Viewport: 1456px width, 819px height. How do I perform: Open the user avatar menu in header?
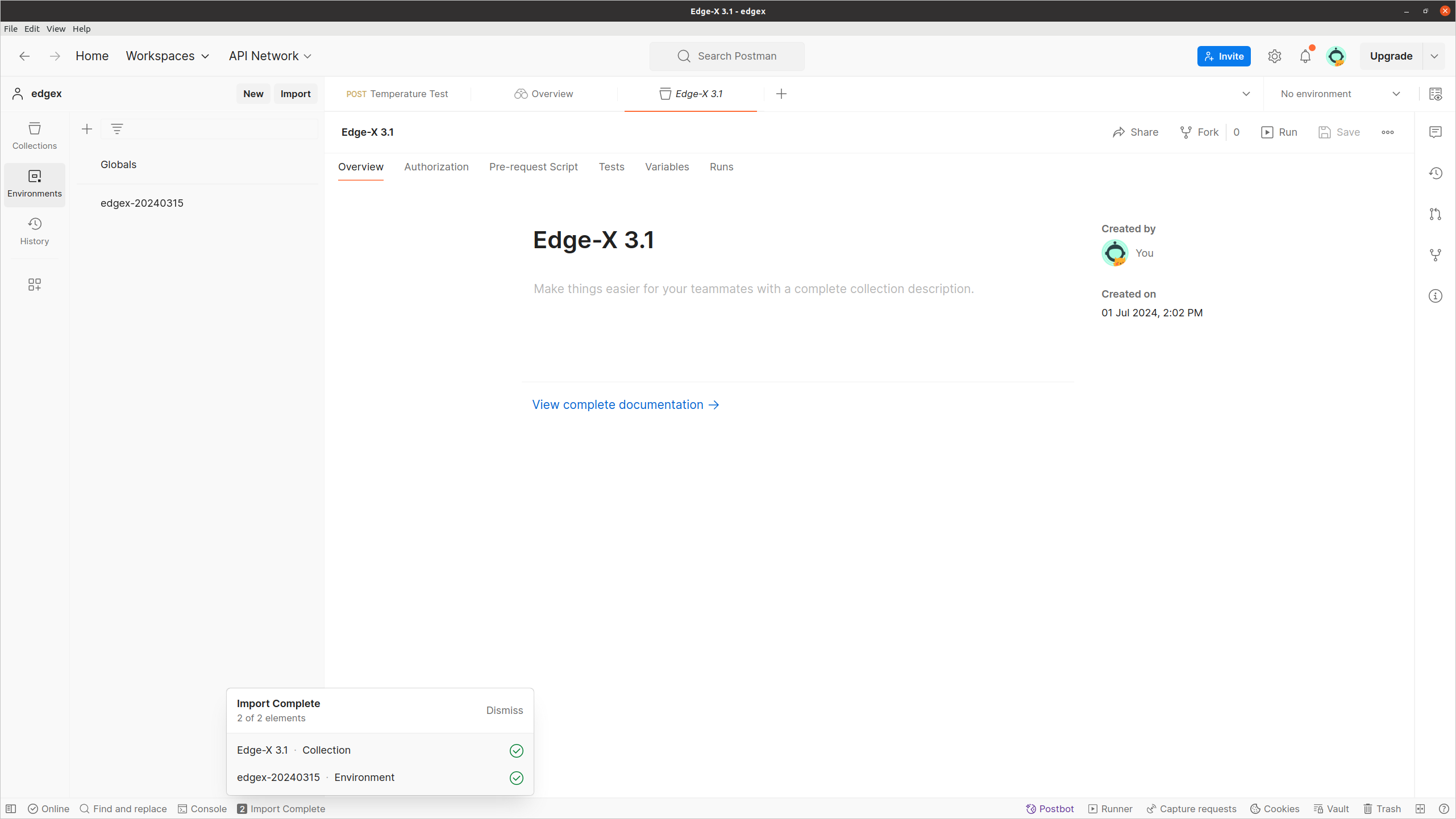[x=1336, y=56]
